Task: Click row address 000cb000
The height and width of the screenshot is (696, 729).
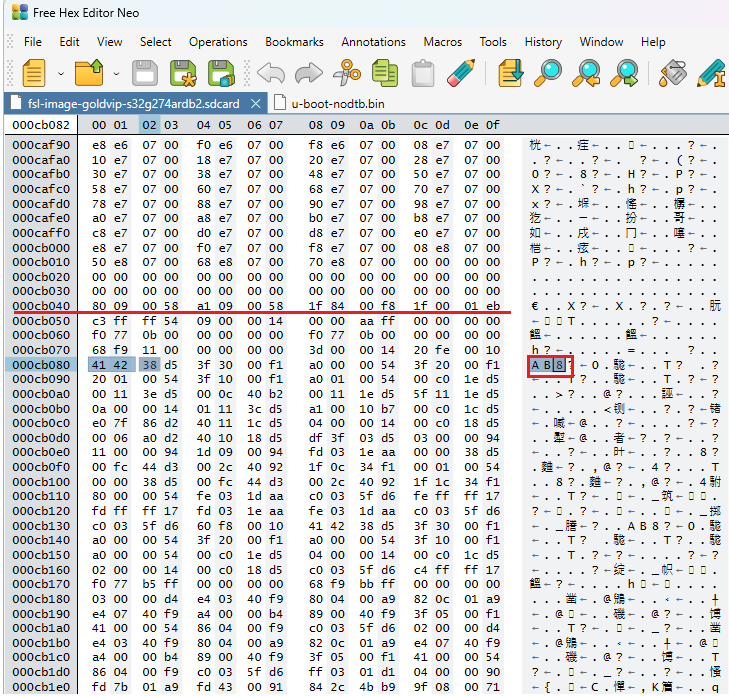Action: [x=41, y=248]
